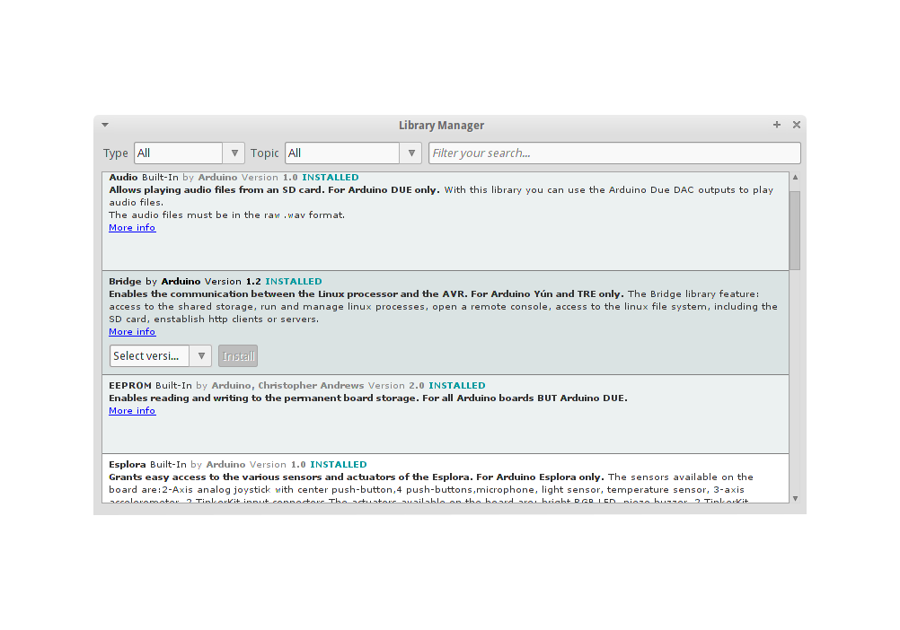This screenshot has width=900, height=630.
Task: Click the plus maximize icon in title bar
Action: pos(777,125)
